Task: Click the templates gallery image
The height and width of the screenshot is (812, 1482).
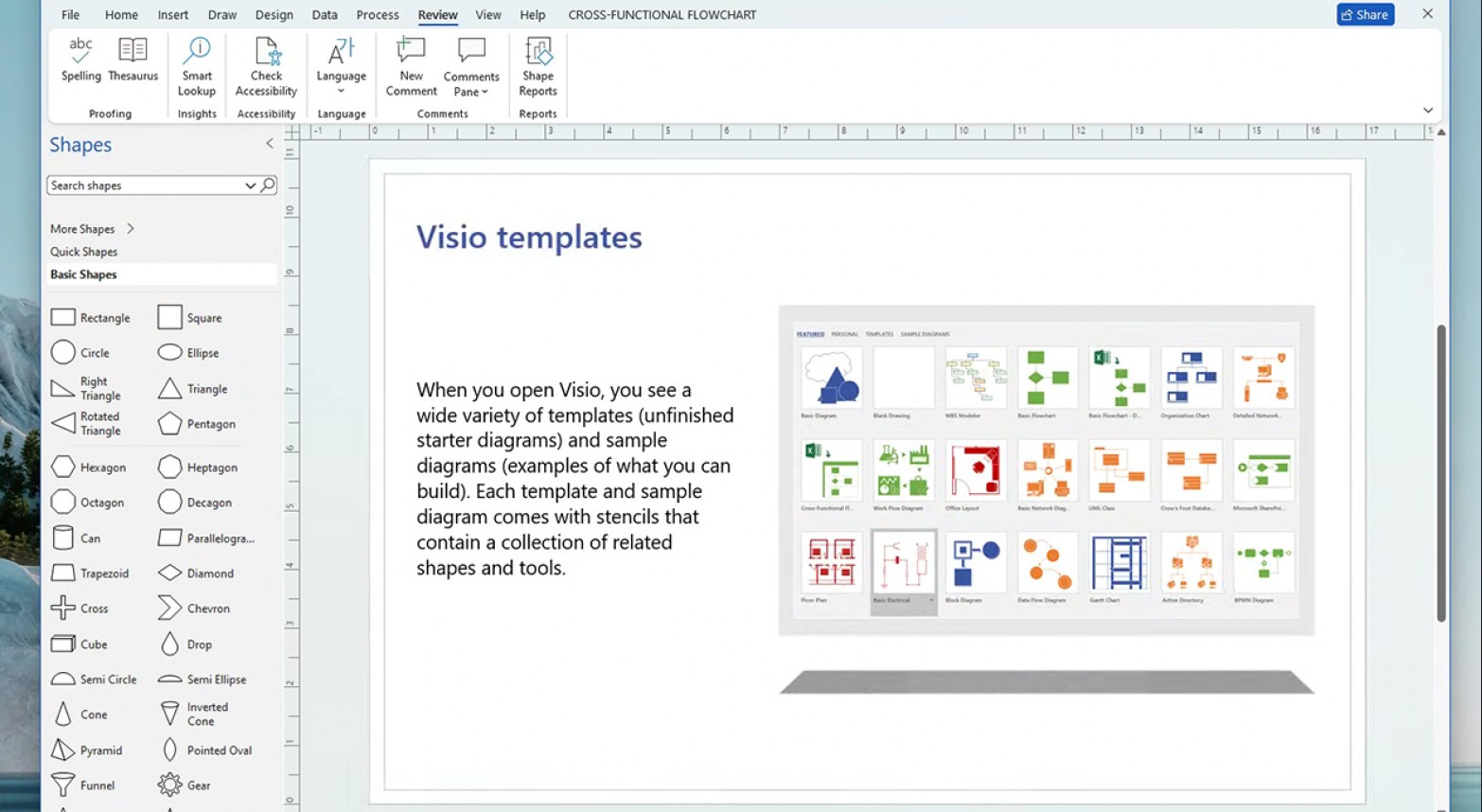Action: (1047, 470)
